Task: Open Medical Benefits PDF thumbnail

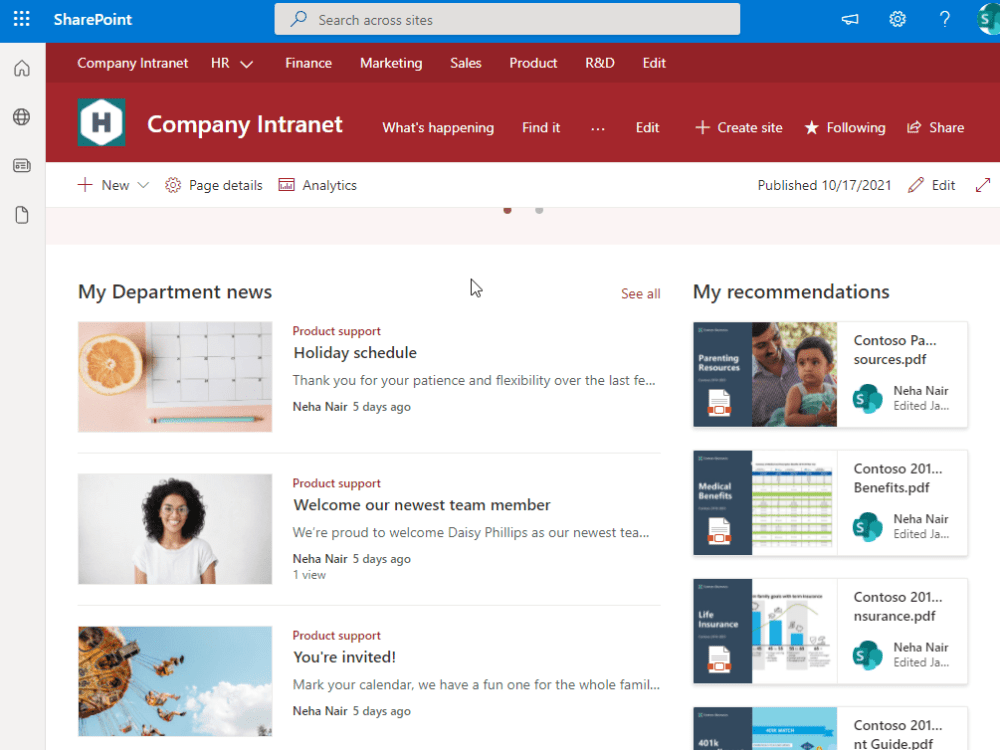Action: [765, 503]
